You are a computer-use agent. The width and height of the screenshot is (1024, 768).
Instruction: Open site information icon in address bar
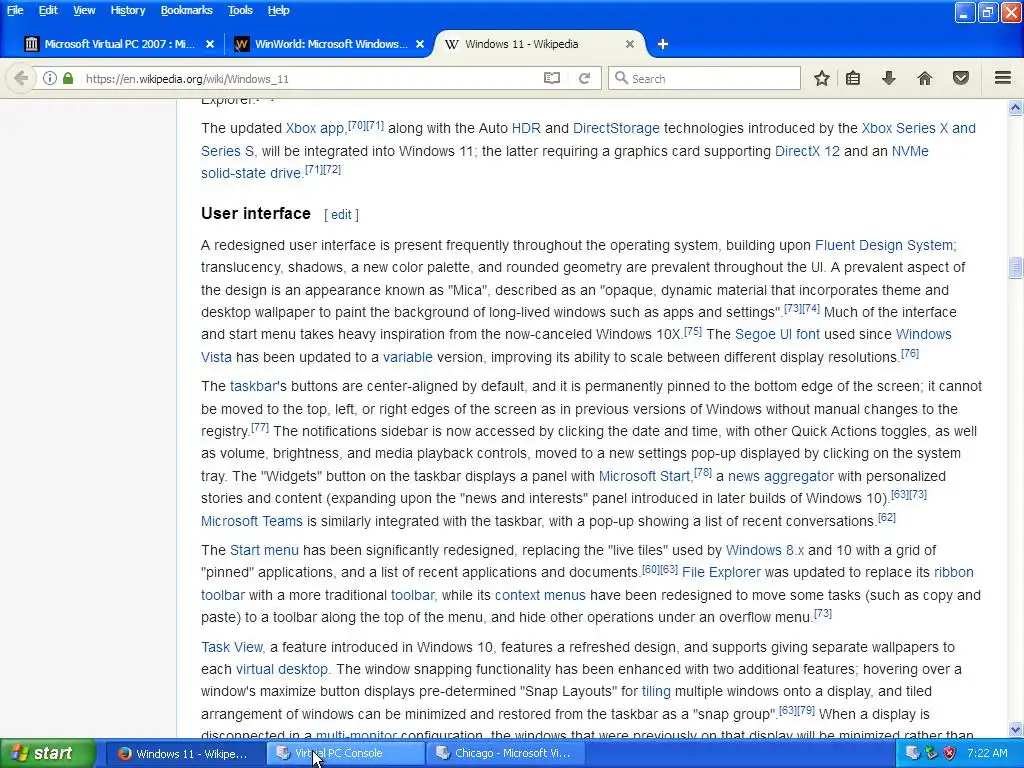(x=50, y=78)
